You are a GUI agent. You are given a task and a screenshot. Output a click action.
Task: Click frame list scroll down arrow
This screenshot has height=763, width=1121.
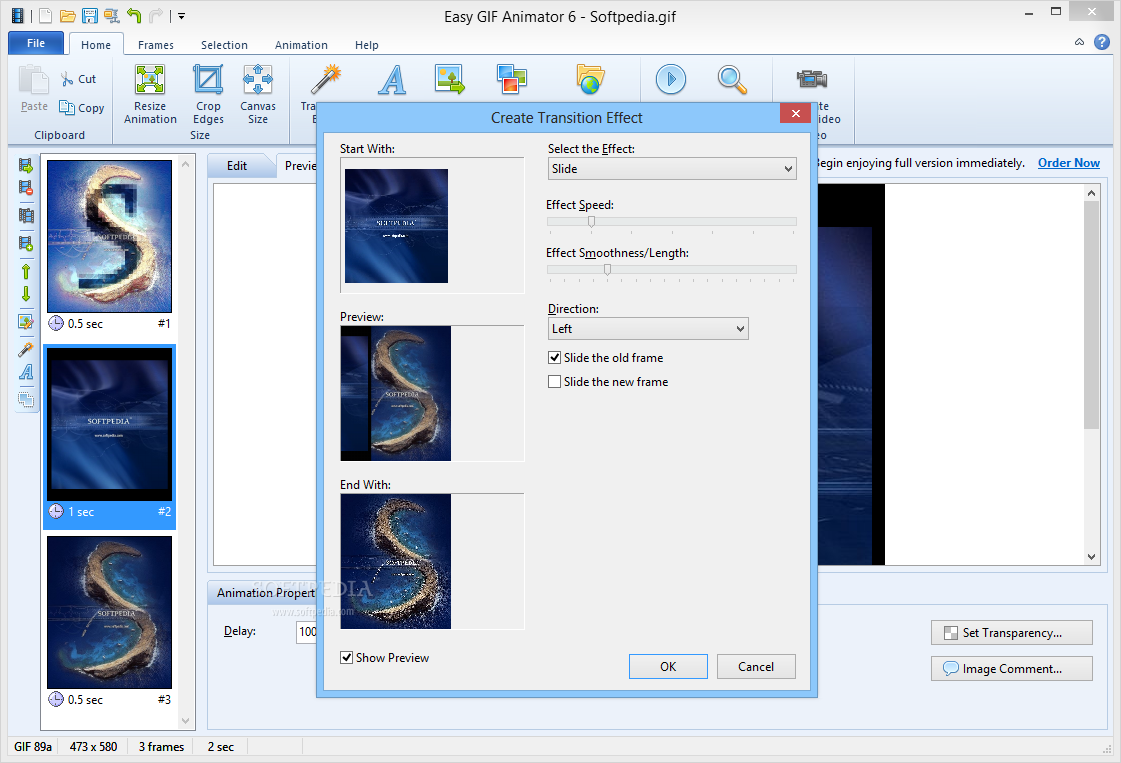click(186, 721)
